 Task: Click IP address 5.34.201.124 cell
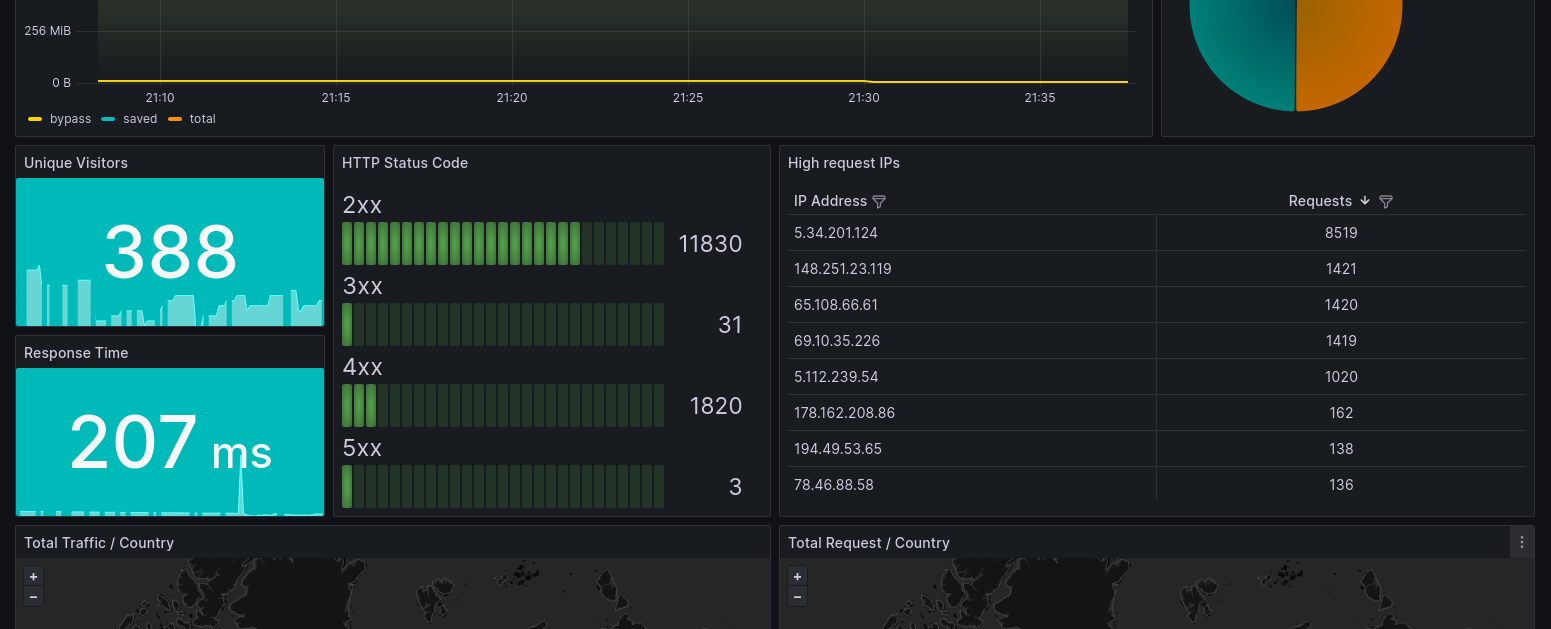coord(836,233)
